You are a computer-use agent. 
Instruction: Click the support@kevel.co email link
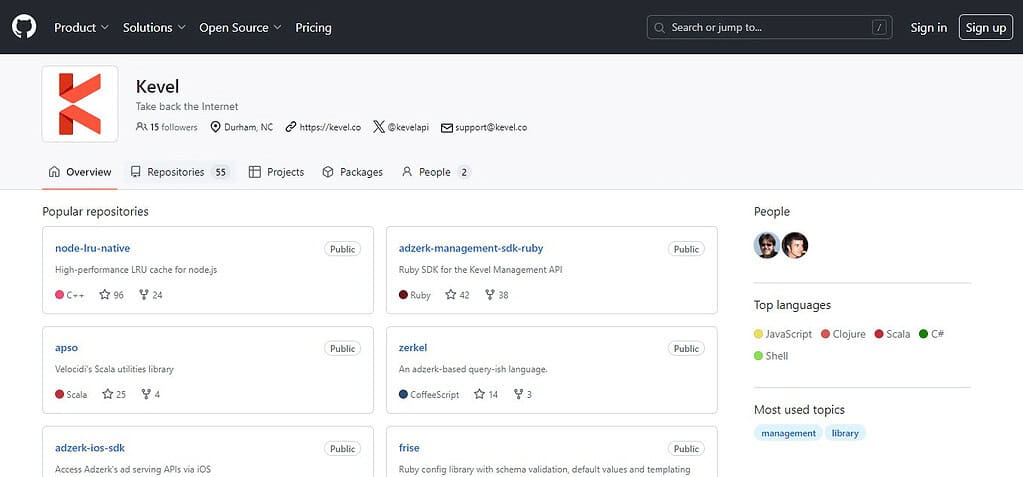pos(491,127)
